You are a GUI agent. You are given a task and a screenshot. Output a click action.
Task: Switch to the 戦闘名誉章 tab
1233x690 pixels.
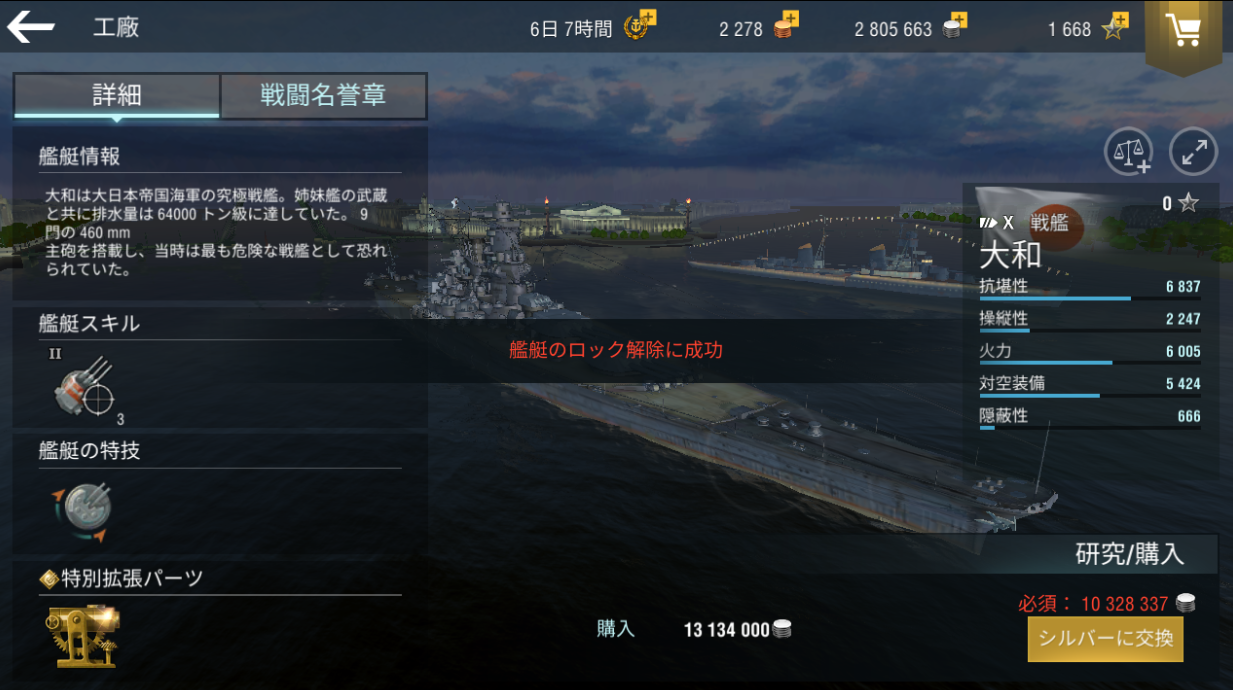coord(323,96)
